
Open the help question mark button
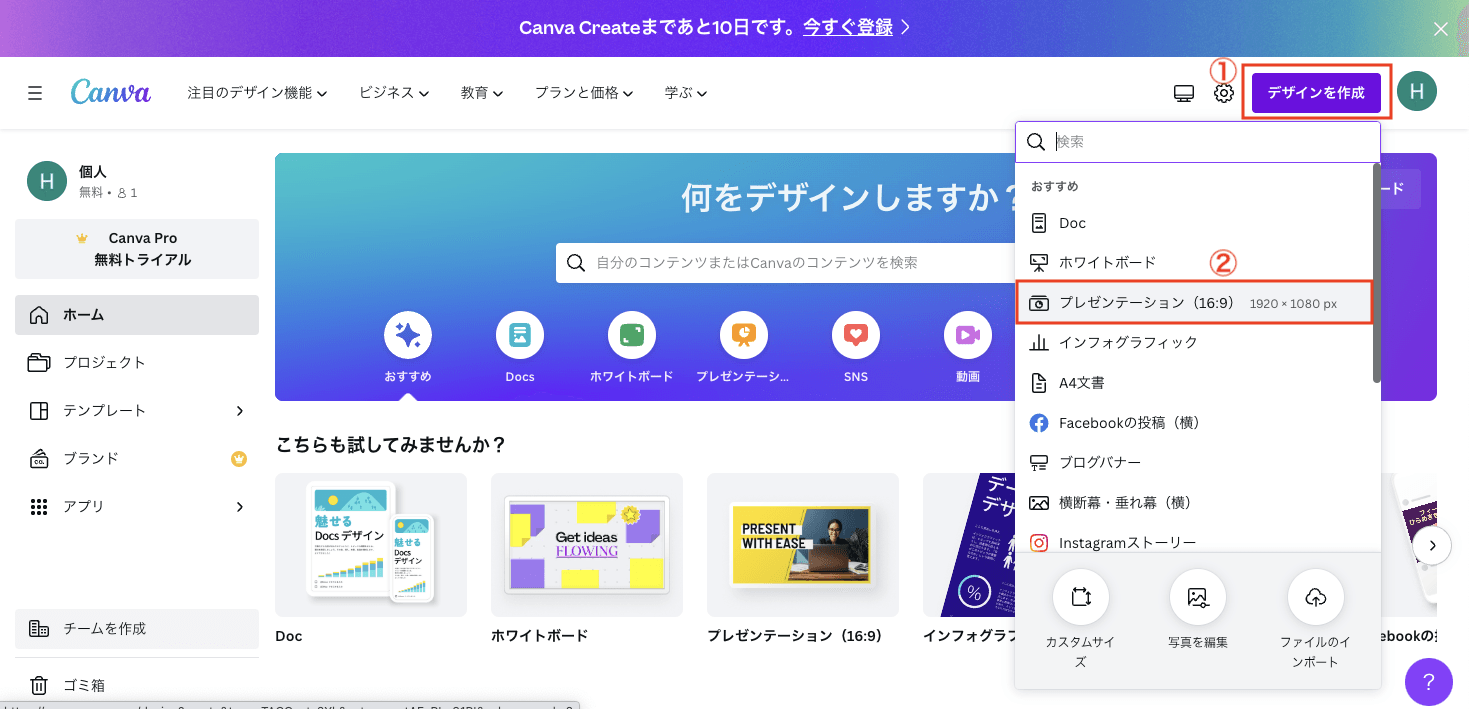click(1429, 682)
